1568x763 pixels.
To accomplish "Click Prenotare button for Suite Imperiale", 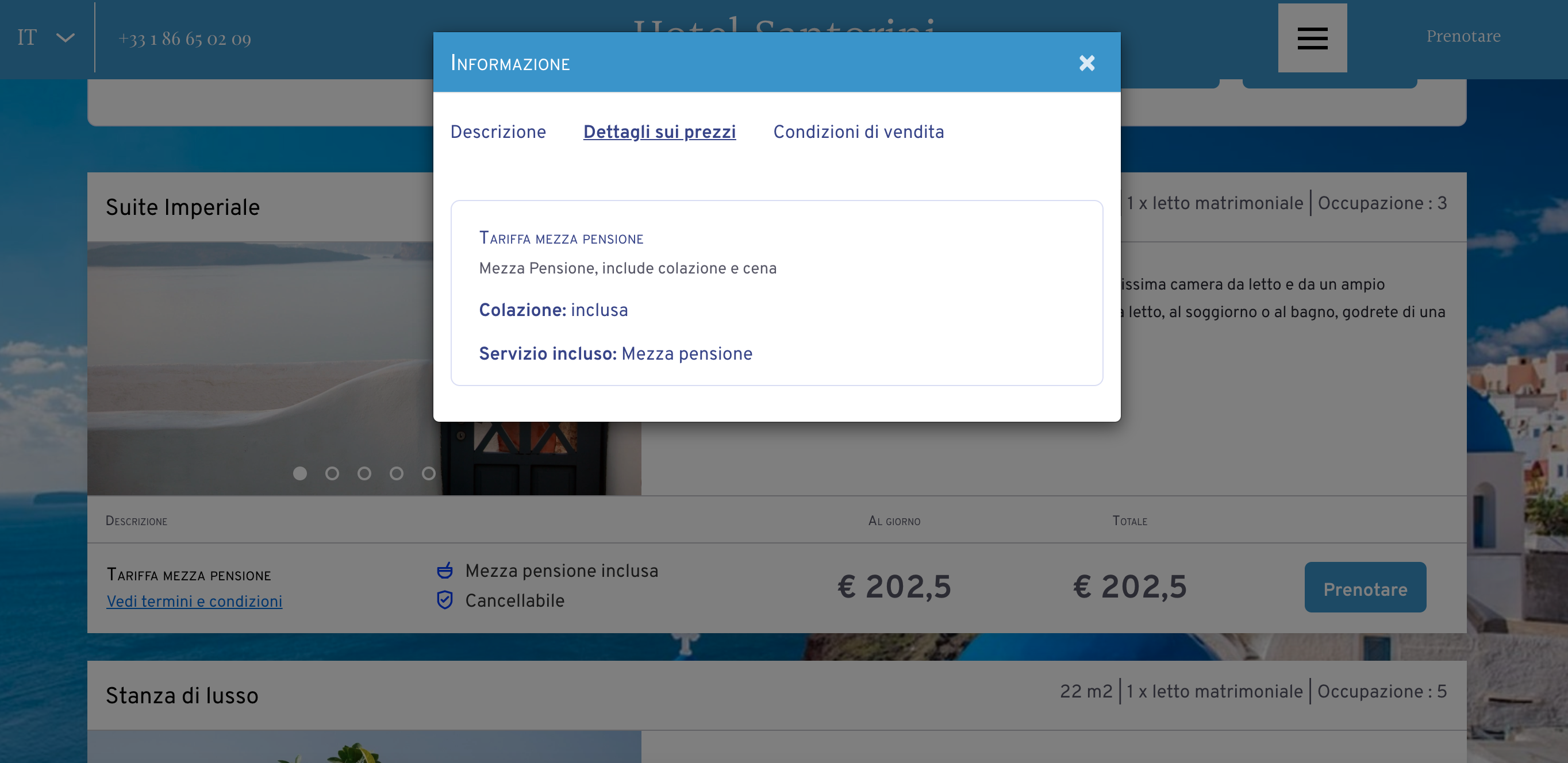I will click(1365, 587).
